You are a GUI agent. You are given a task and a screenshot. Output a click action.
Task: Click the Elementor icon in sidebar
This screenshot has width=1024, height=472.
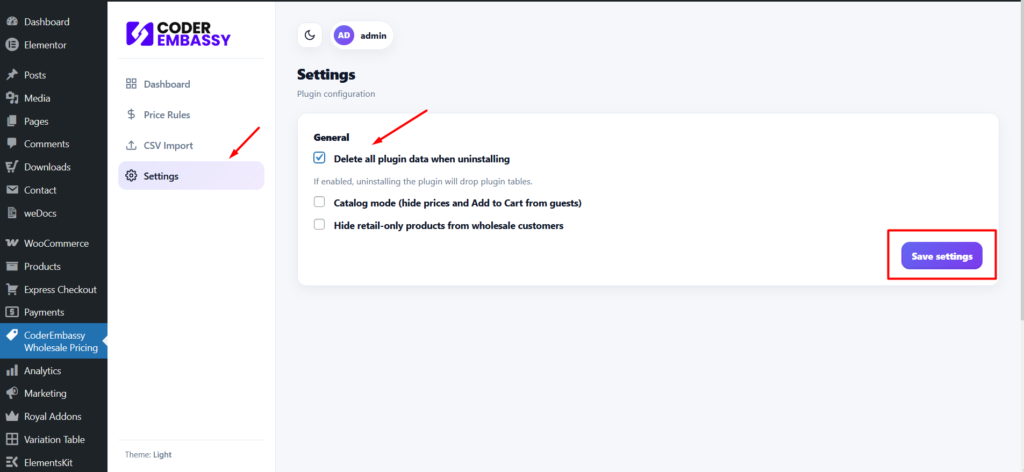click(12, 45)
